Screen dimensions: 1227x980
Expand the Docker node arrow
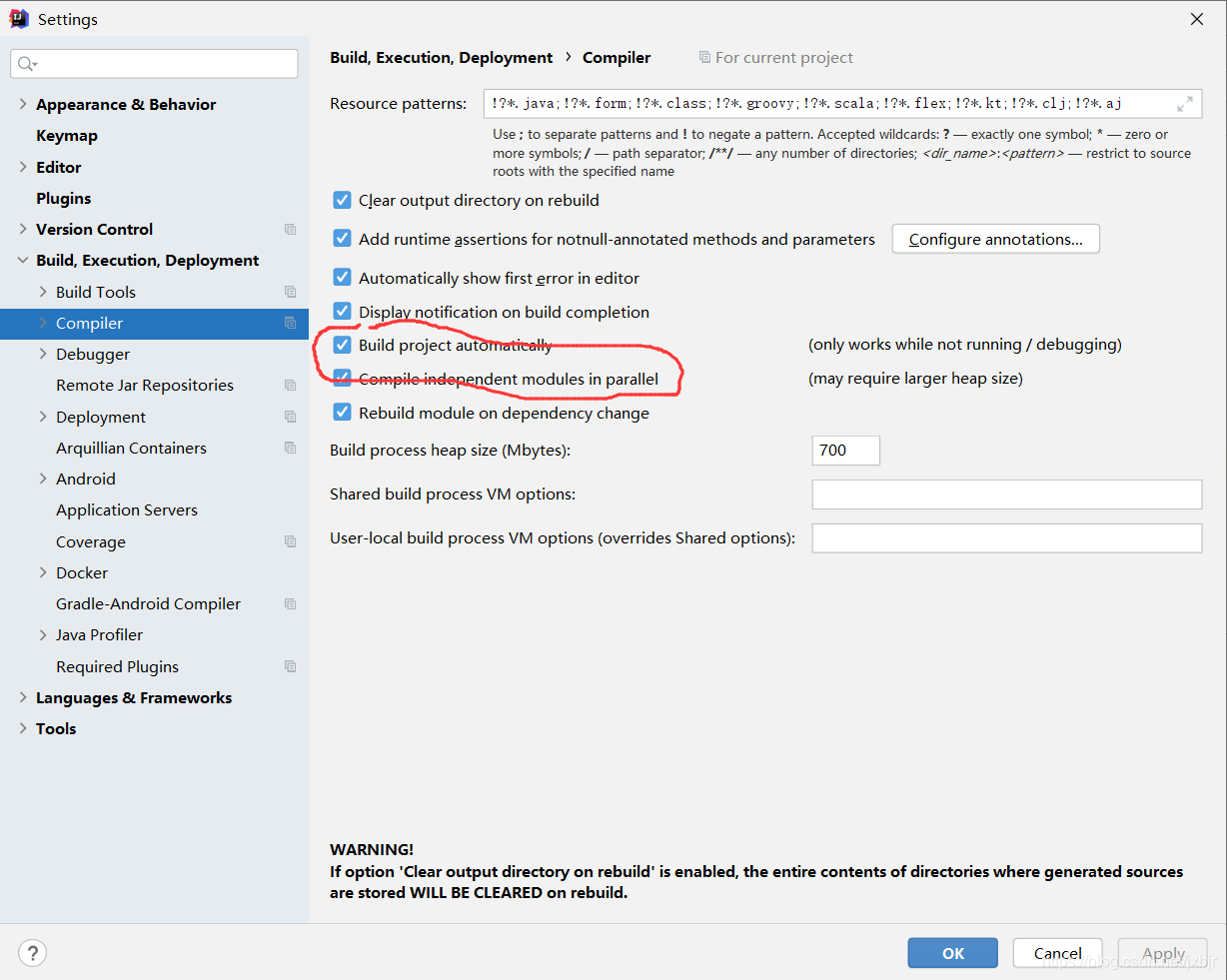[43, 572]
